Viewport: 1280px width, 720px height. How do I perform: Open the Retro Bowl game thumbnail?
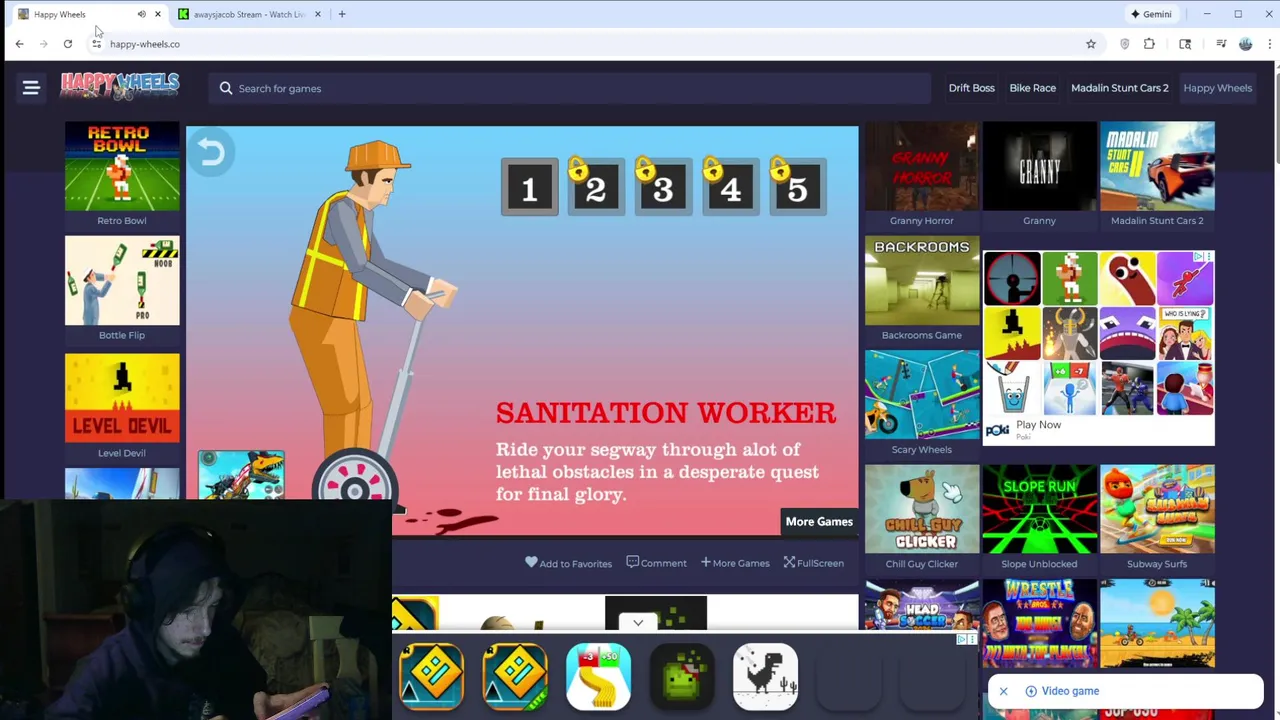pyautogui.click(x=122, y=166)
